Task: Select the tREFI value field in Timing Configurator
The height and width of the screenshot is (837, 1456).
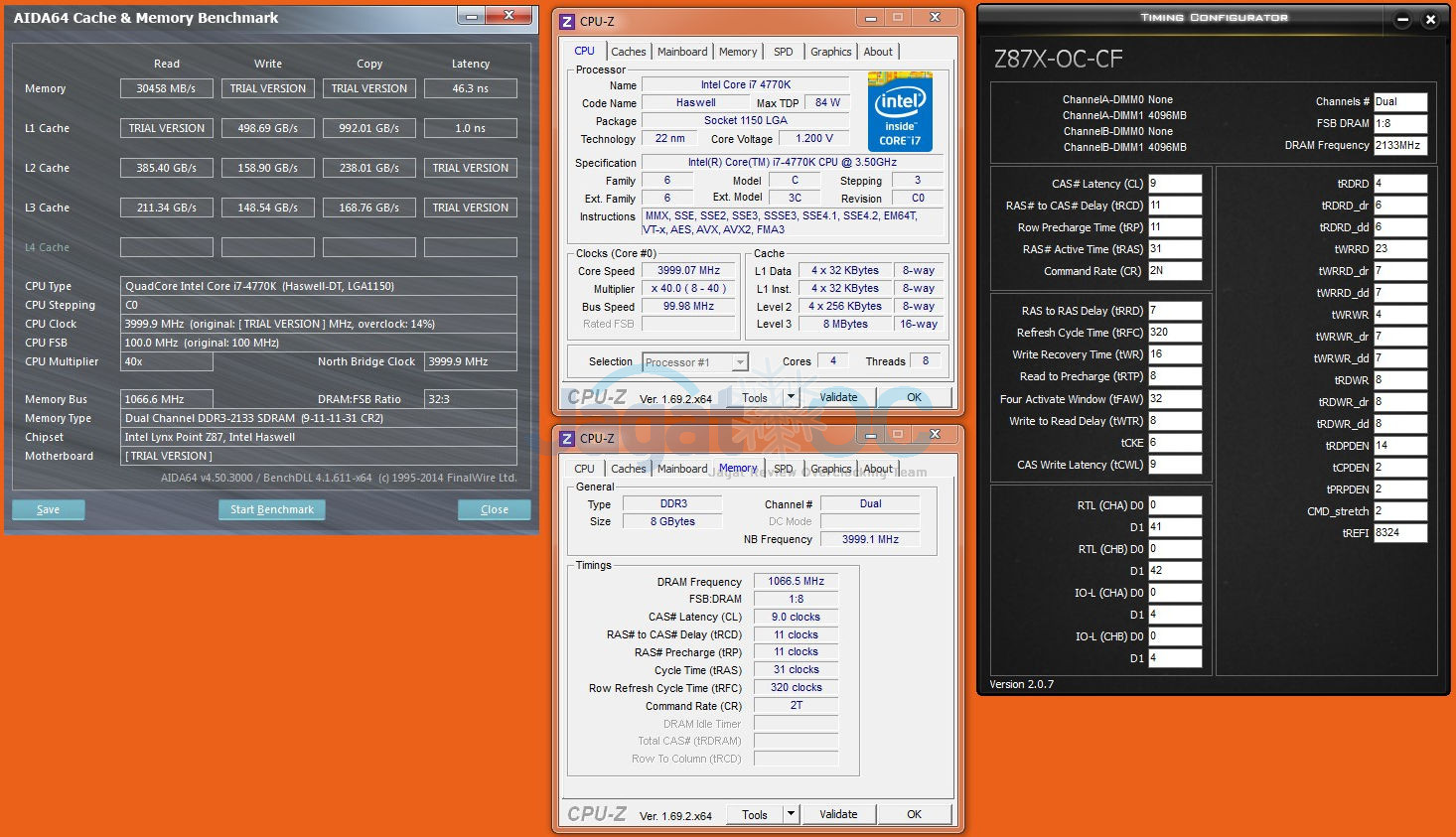Action: [x=1400, y=533]
